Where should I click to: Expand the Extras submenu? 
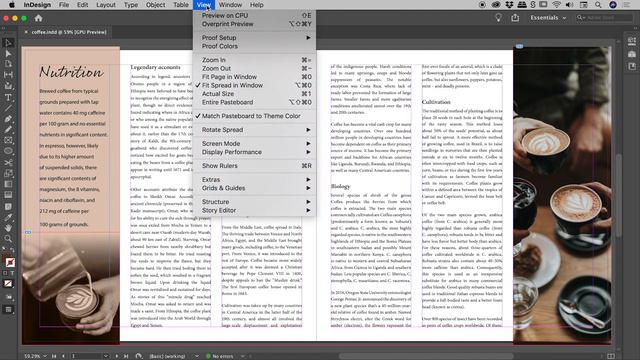point(254,180)
